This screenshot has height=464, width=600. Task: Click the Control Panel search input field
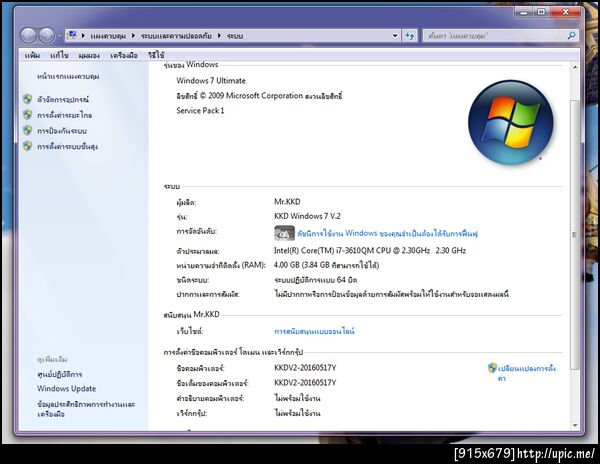pyautogui.click(x=496, y=36)
